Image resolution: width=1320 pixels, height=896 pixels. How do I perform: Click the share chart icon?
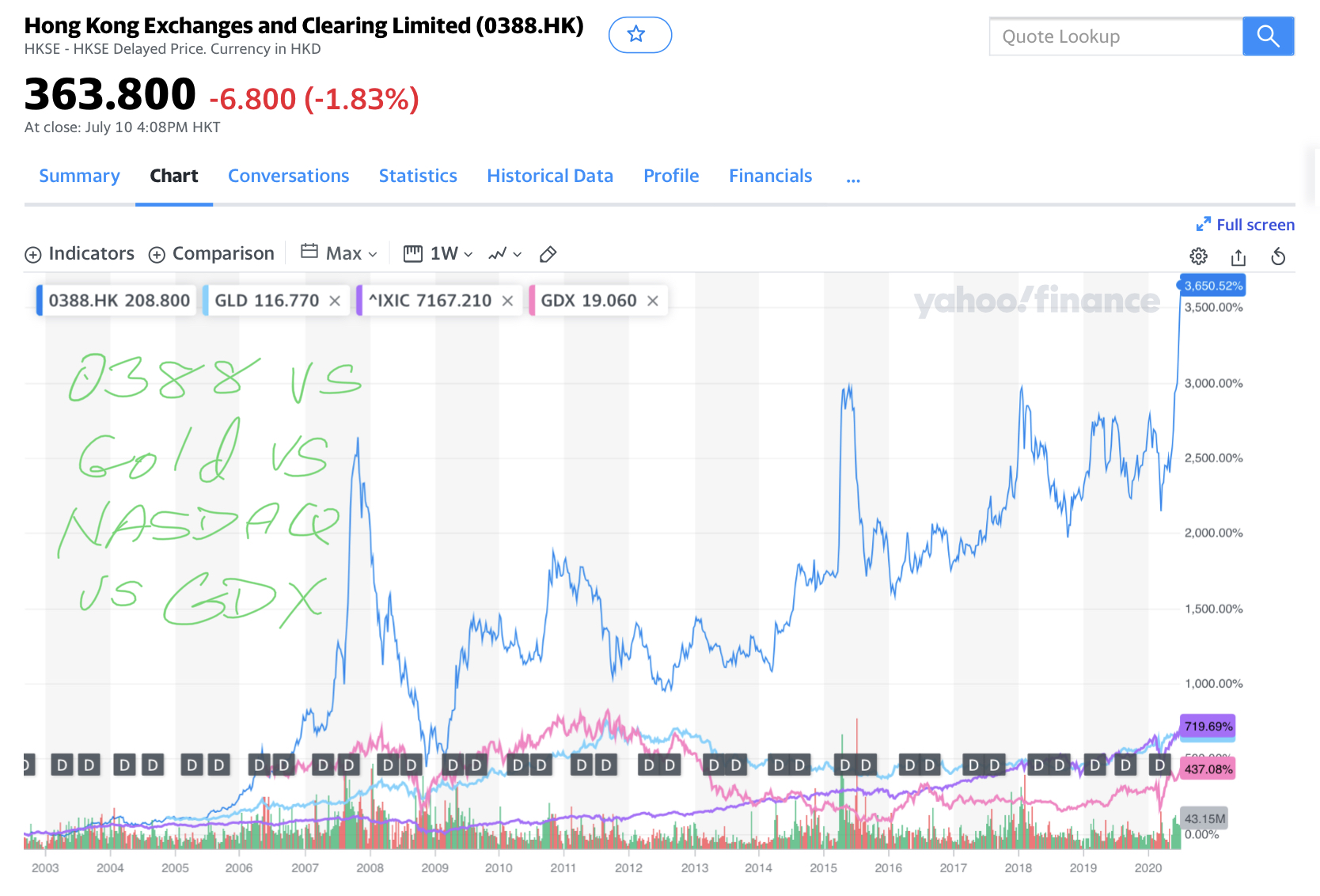1238,256
